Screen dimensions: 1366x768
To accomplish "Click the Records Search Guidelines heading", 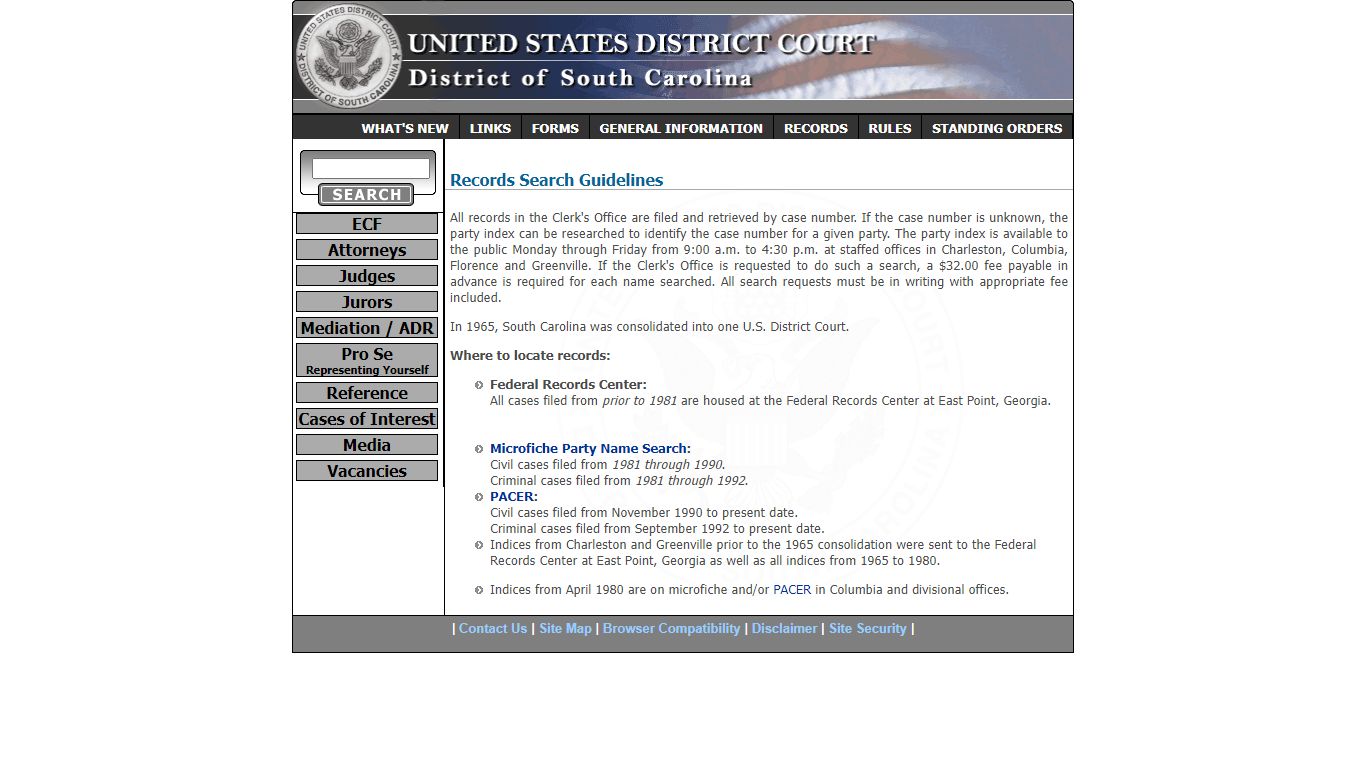I will click(x=557, y=180).
